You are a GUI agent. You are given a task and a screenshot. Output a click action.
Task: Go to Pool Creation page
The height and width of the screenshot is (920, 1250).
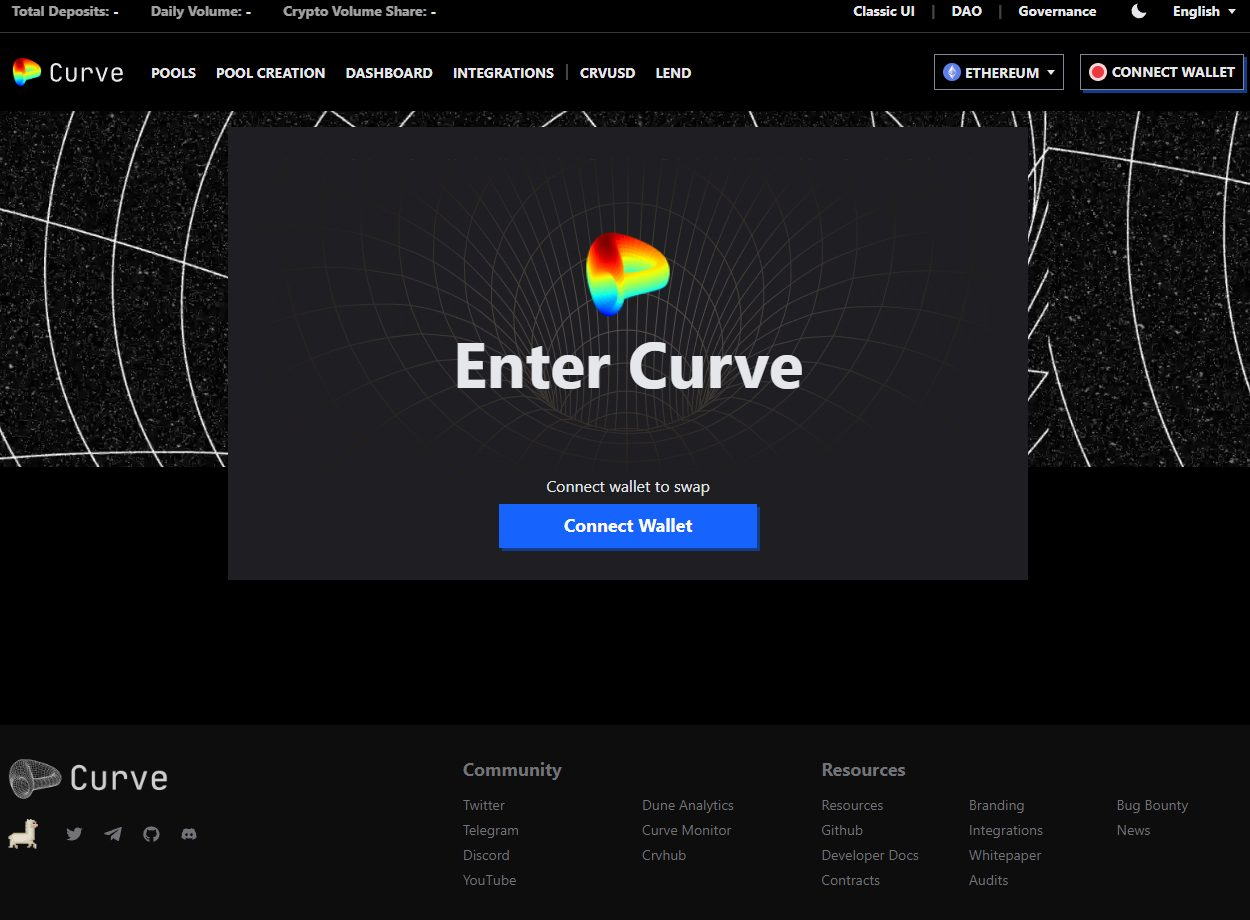point(270,73)
